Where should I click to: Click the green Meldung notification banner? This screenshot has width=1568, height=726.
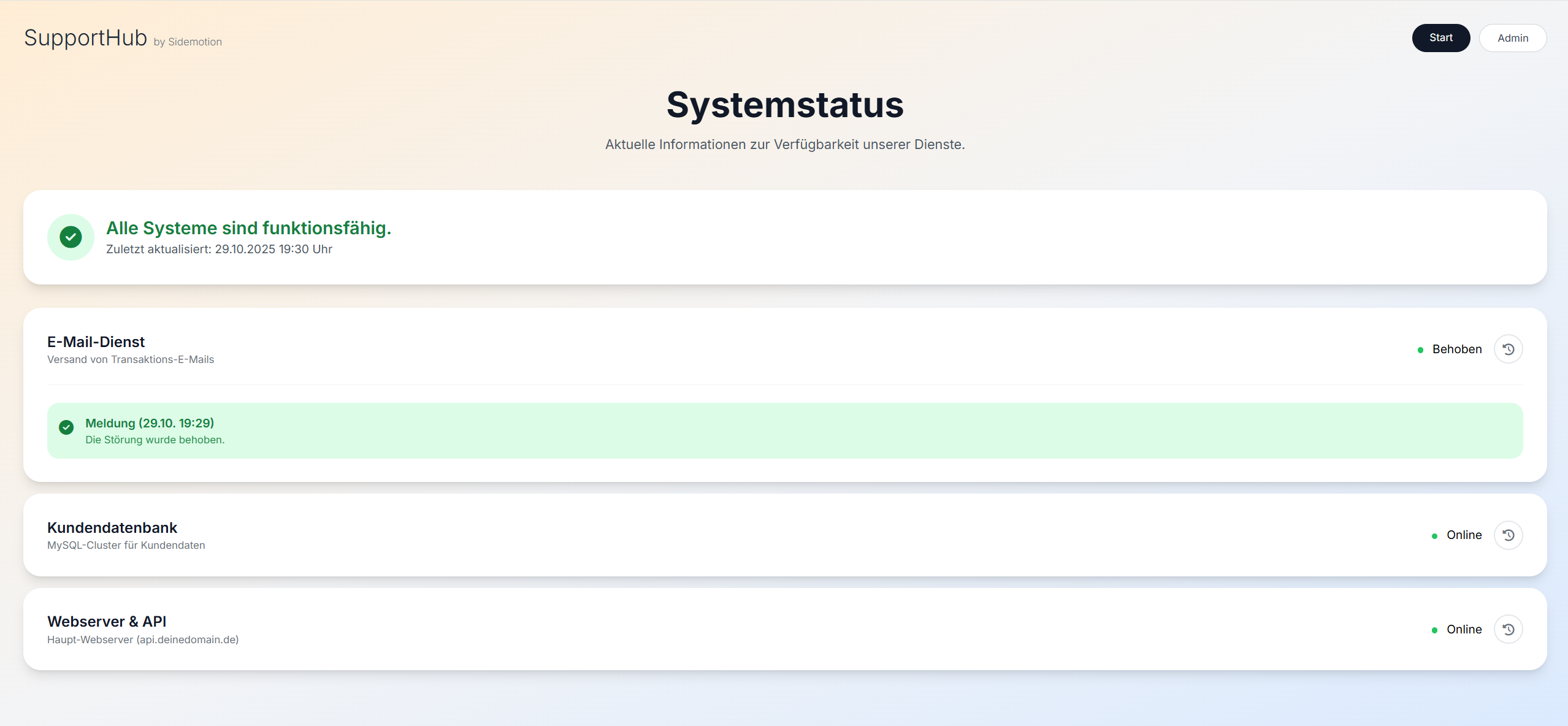(784, 430)
